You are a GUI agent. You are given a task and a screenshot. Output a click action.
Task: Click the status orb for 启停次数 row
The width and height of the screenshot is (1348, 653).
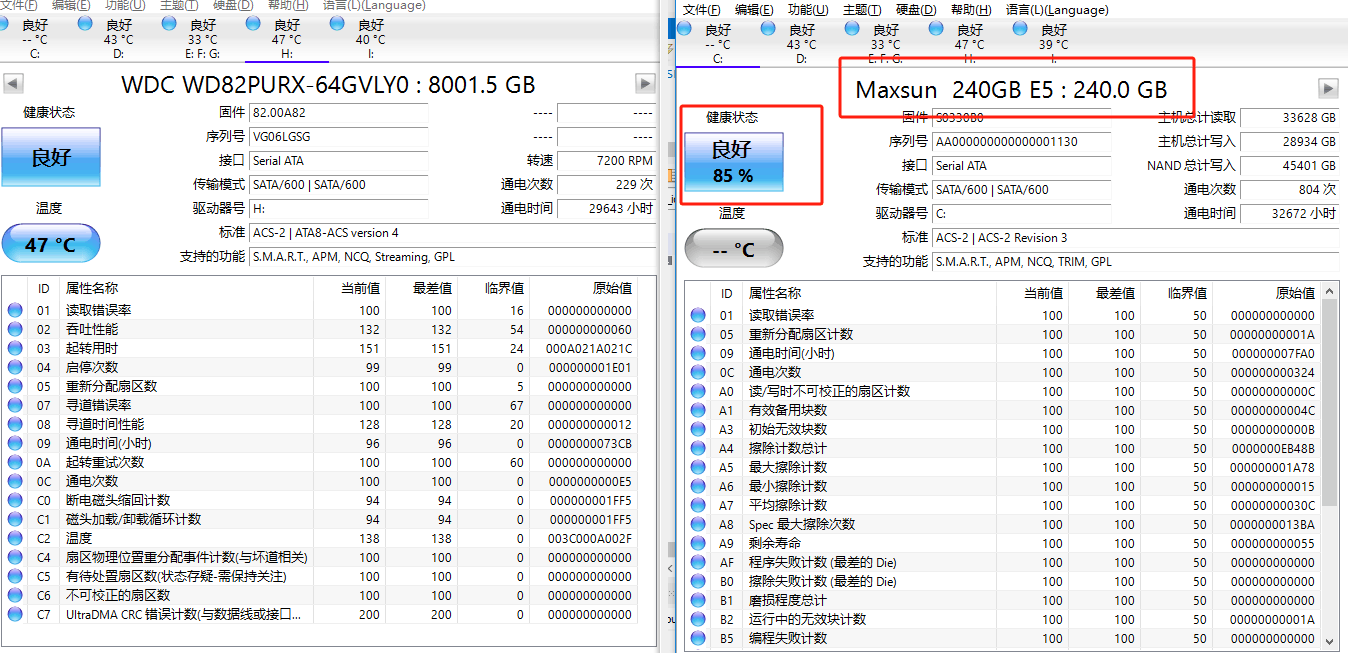[15, 367]
